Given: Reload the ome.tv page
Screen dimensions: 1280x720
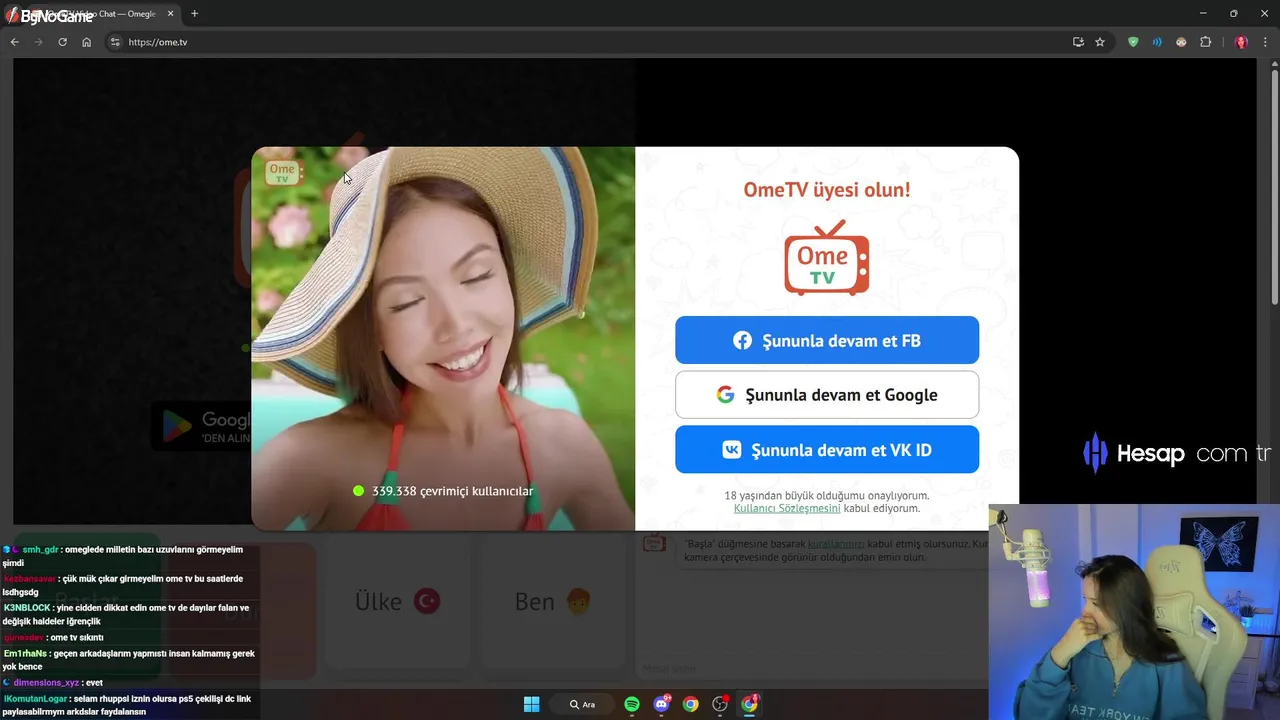Looking at the screenshot, I should point(63,42).
